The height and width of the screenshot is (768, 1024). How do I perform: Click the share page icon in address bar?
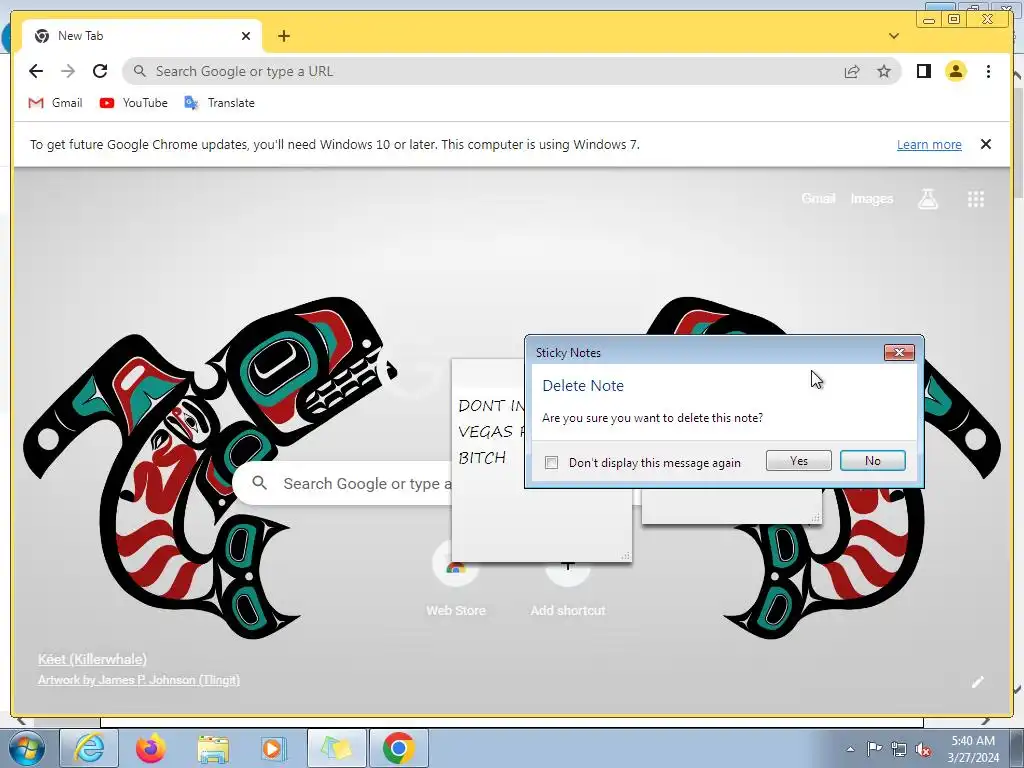pos(852,72)
